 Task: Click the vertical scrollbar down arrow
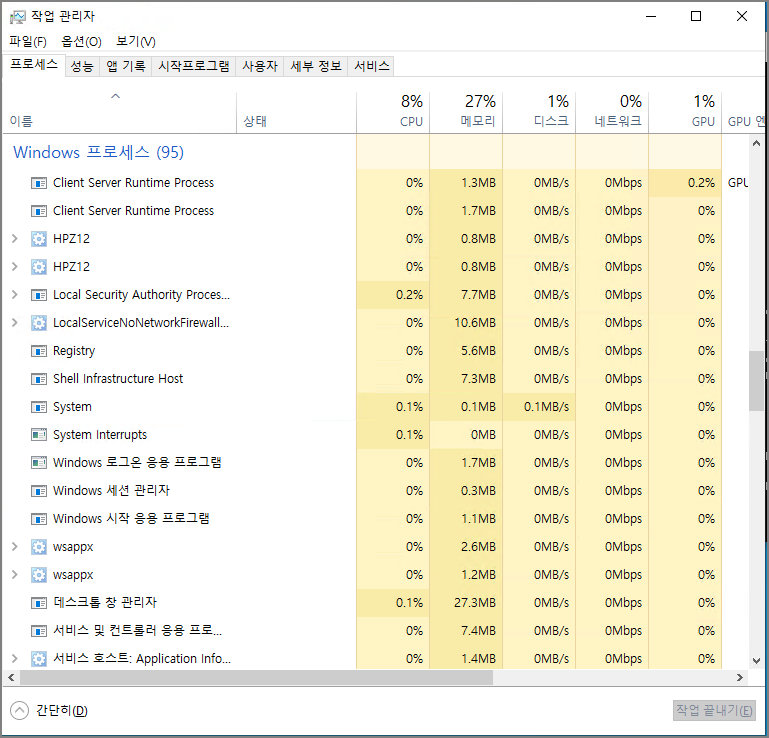pos(756,661)
